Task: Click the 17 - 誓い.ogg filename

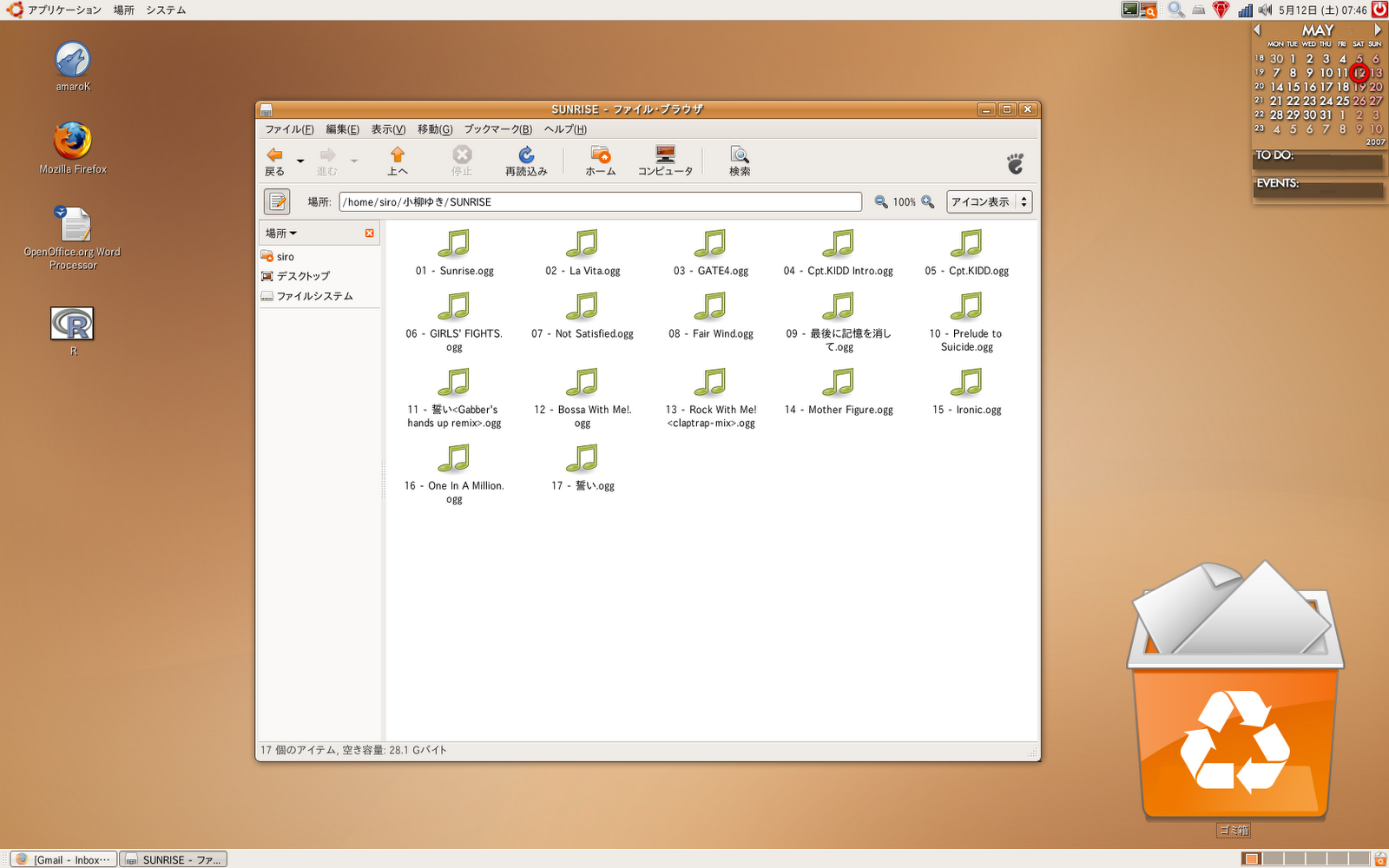Action: tap(583, 486)
